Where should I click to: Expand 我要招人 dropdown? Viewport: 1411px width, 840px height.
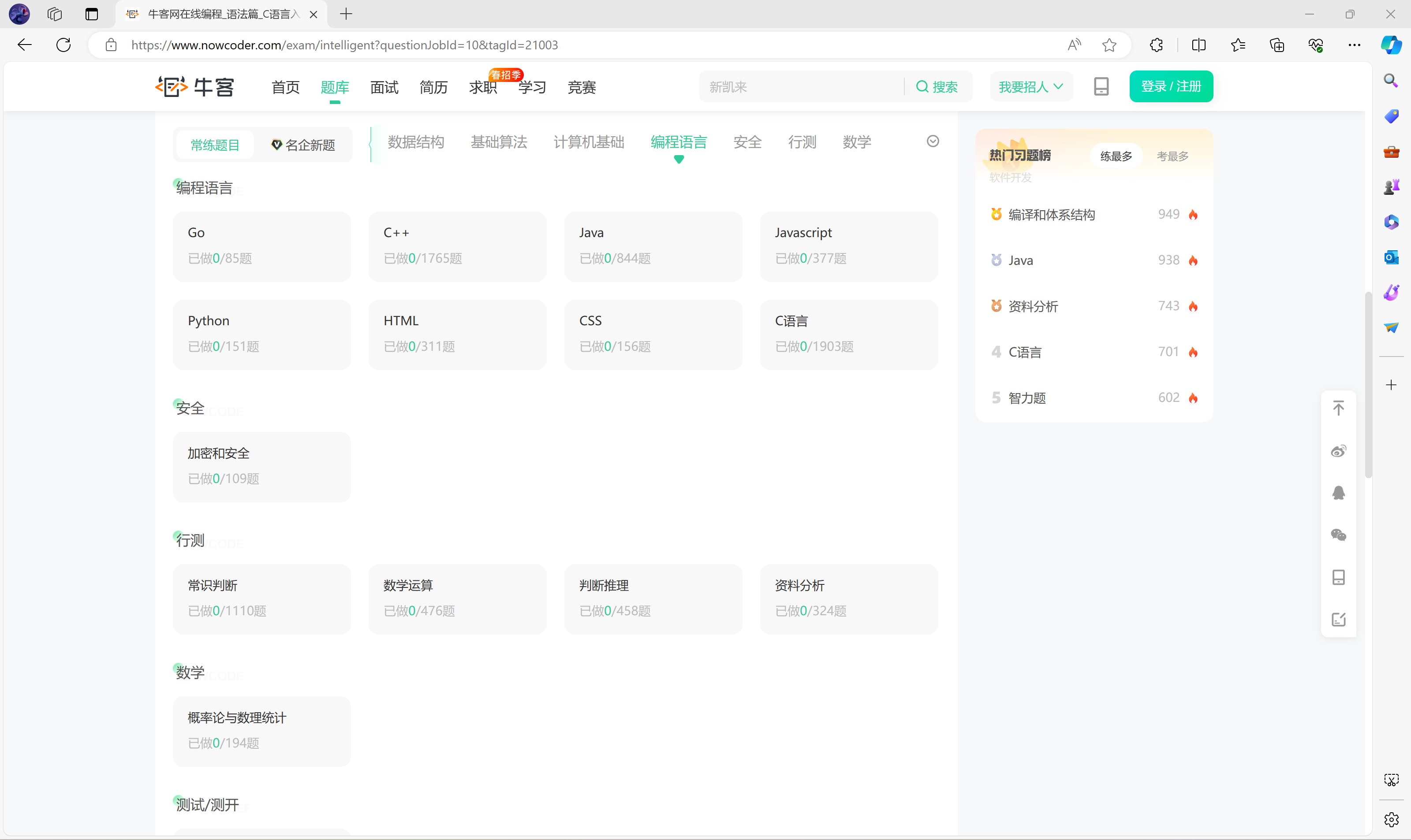[1030, 87]
